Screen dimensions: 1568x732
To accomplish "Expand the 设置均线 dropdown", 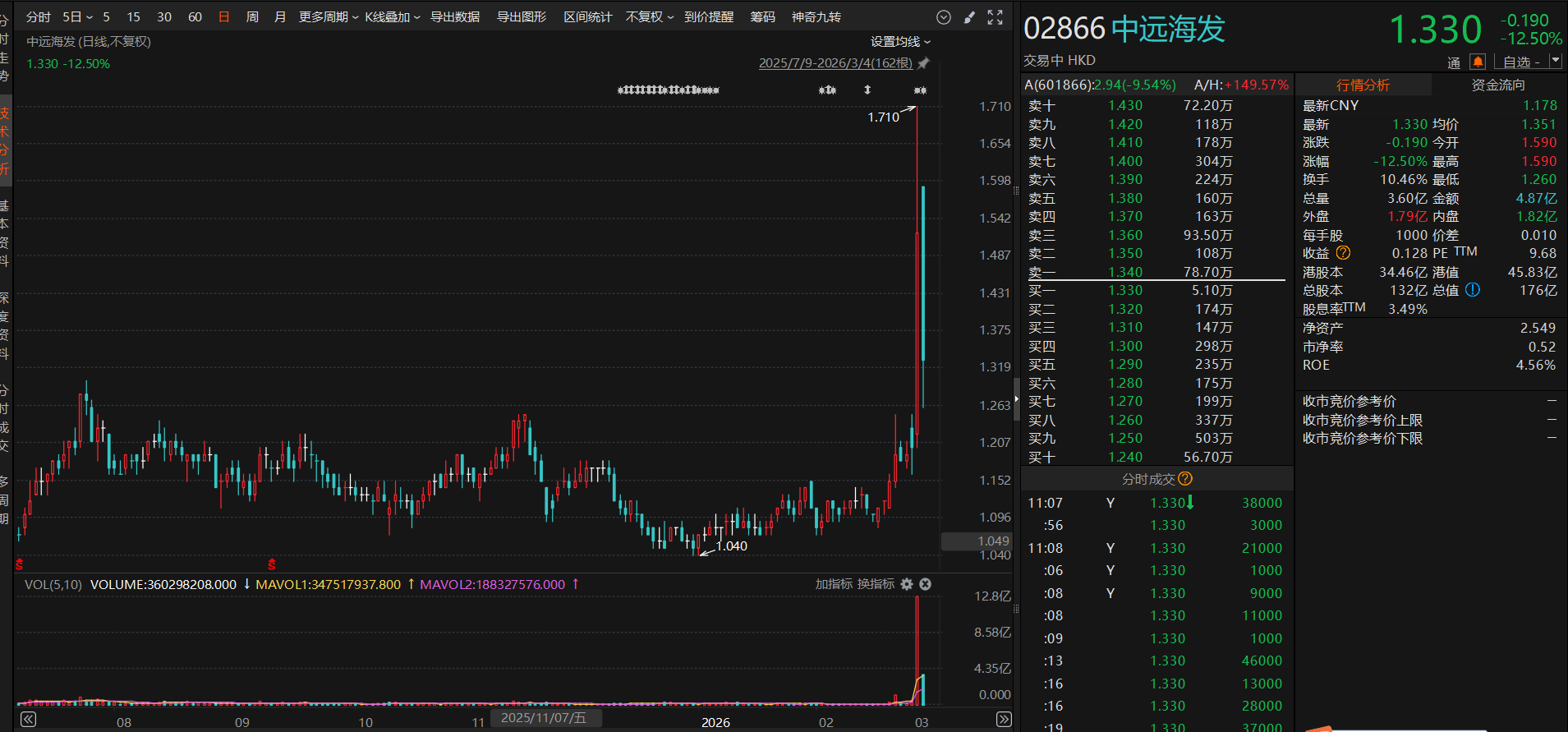I will click(x=901, y=42).
